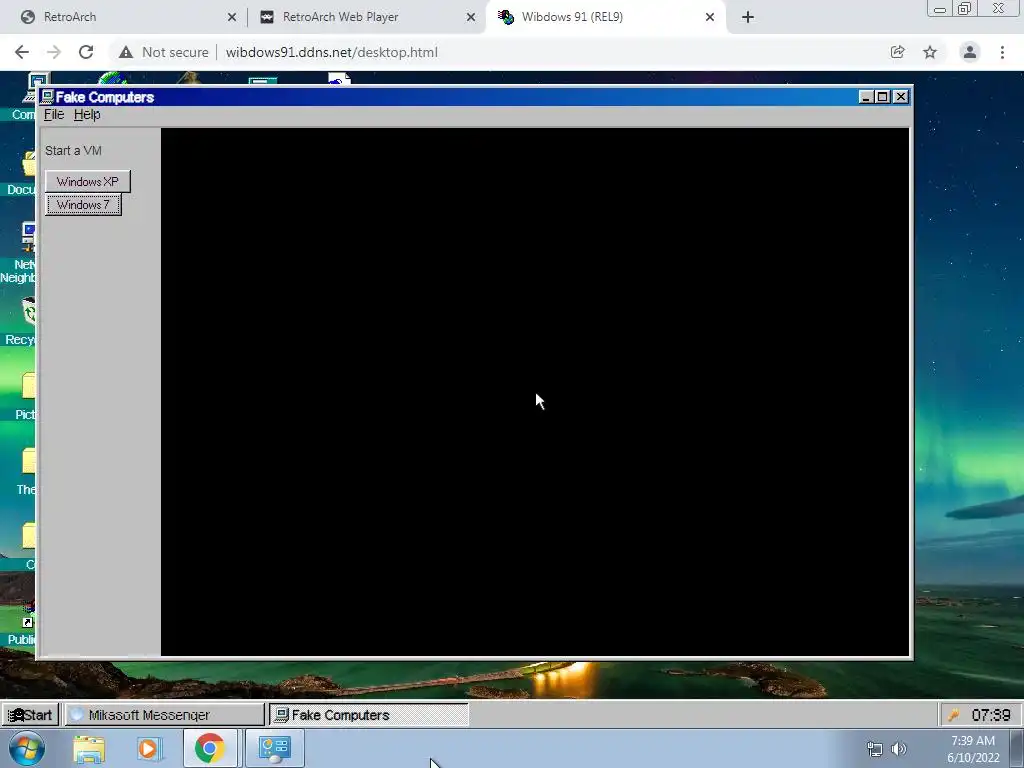1024x768 pixels.
Task: Click the tray icon beside the 07:39 clock
Action: (953, 715)
